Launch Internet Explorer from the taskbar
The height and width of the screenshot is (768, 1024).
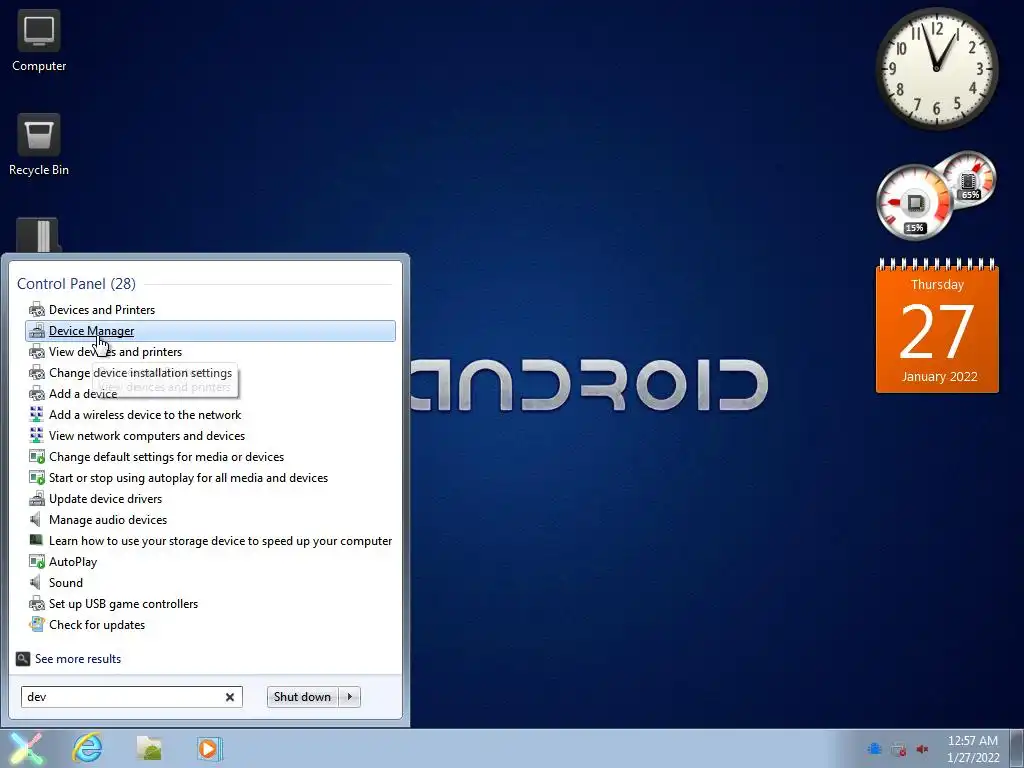pyautogui.click(x=88, y=748)
